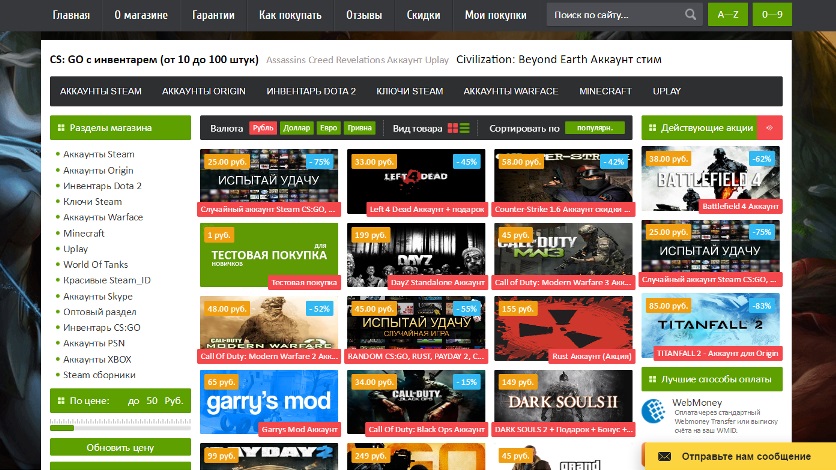Click the magnifier search icon
The width and height of the screenshot is (836, 470).
pos(691,15)
